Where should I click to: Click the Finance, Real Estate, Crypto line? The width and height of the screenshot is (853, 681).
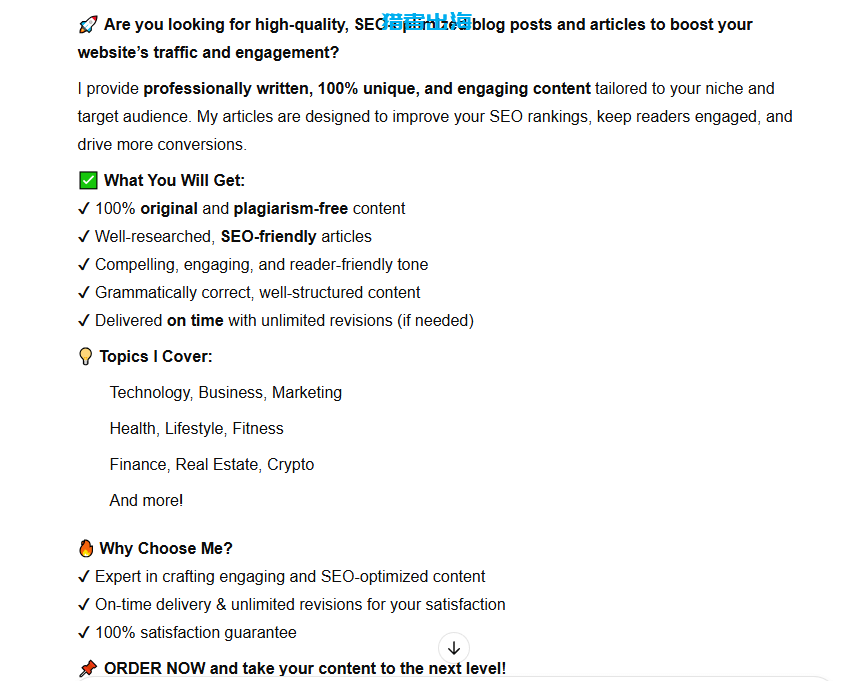[212, 465]
